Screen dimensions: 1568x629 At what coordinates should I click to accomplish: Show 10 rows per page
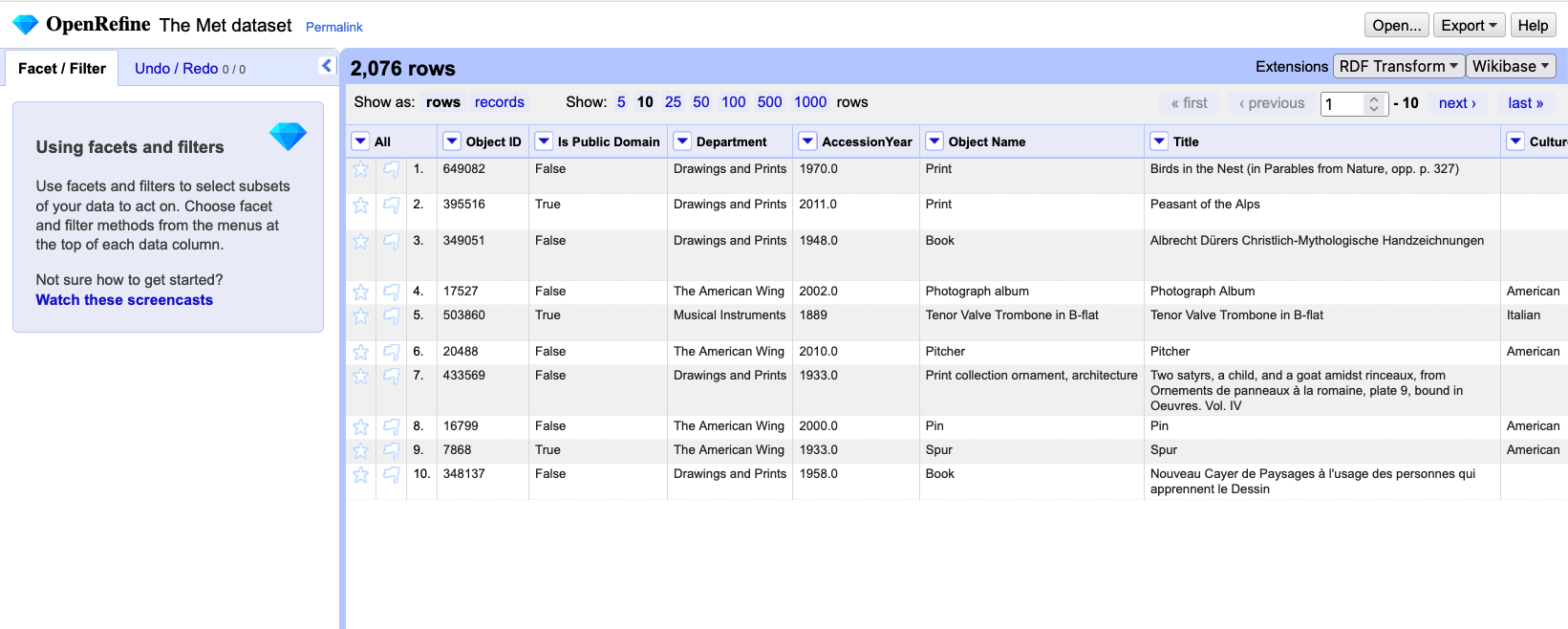tap(645, 102)
